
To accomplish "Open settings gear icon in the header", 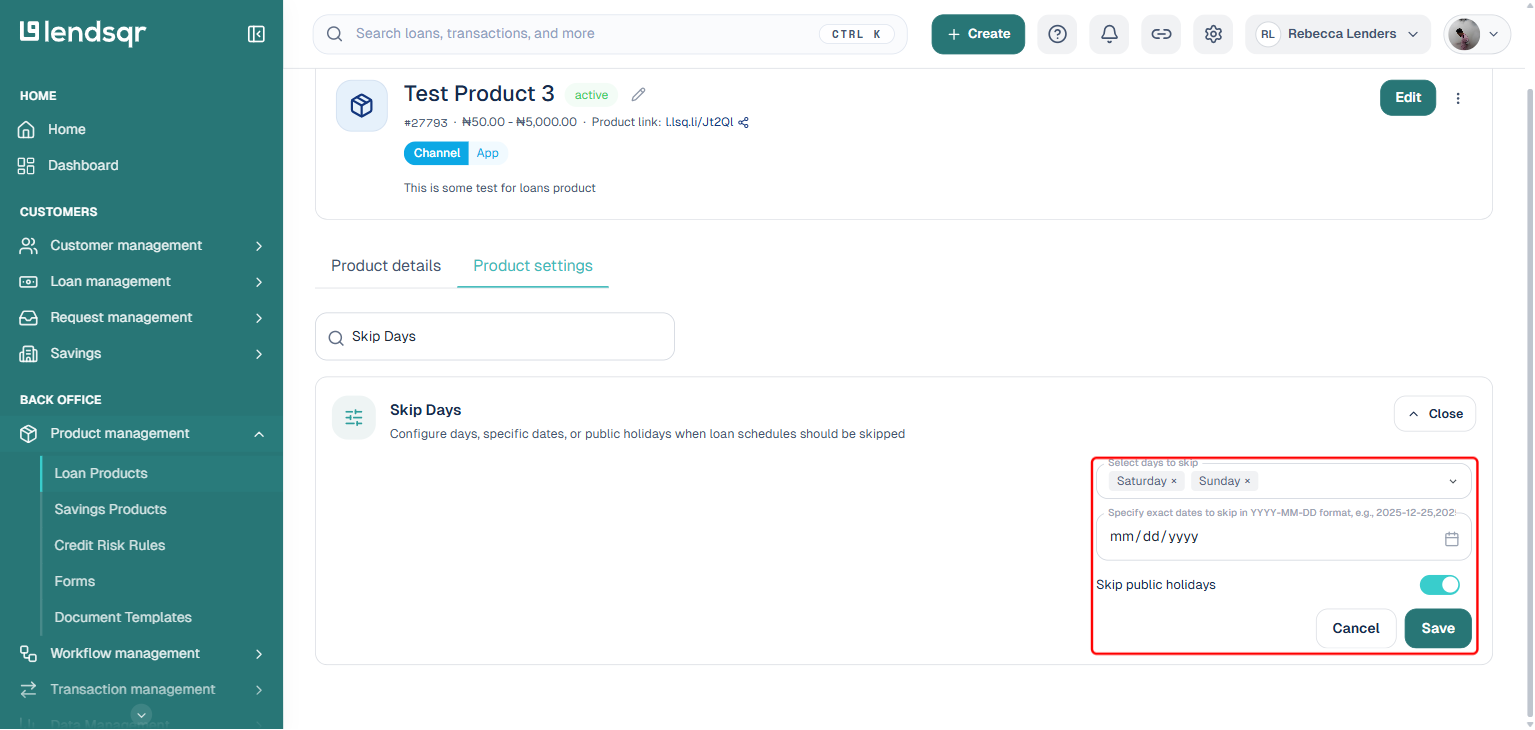I will click(x=1213, y=34).
